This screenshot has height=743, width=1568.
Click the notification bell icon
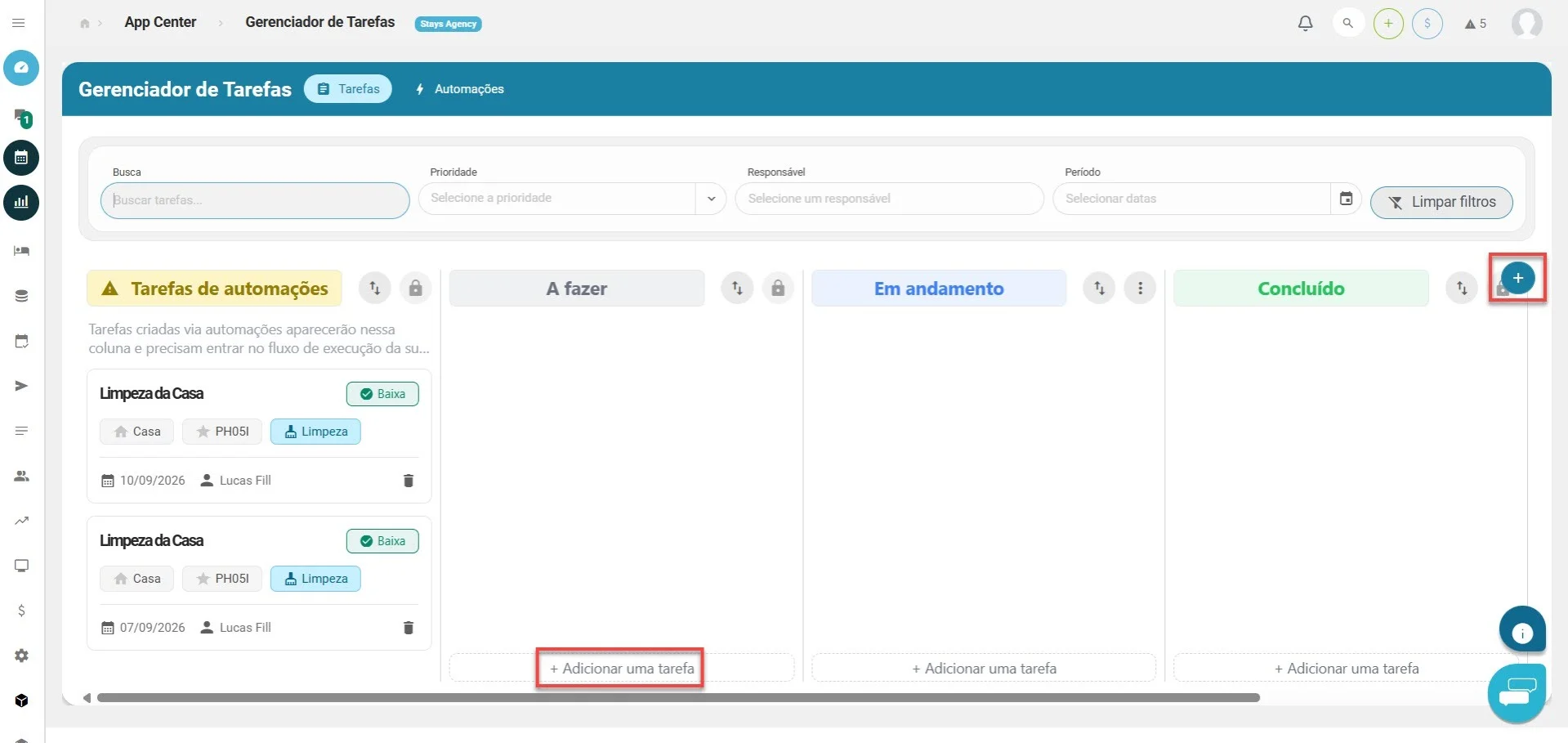point(1305,24)
